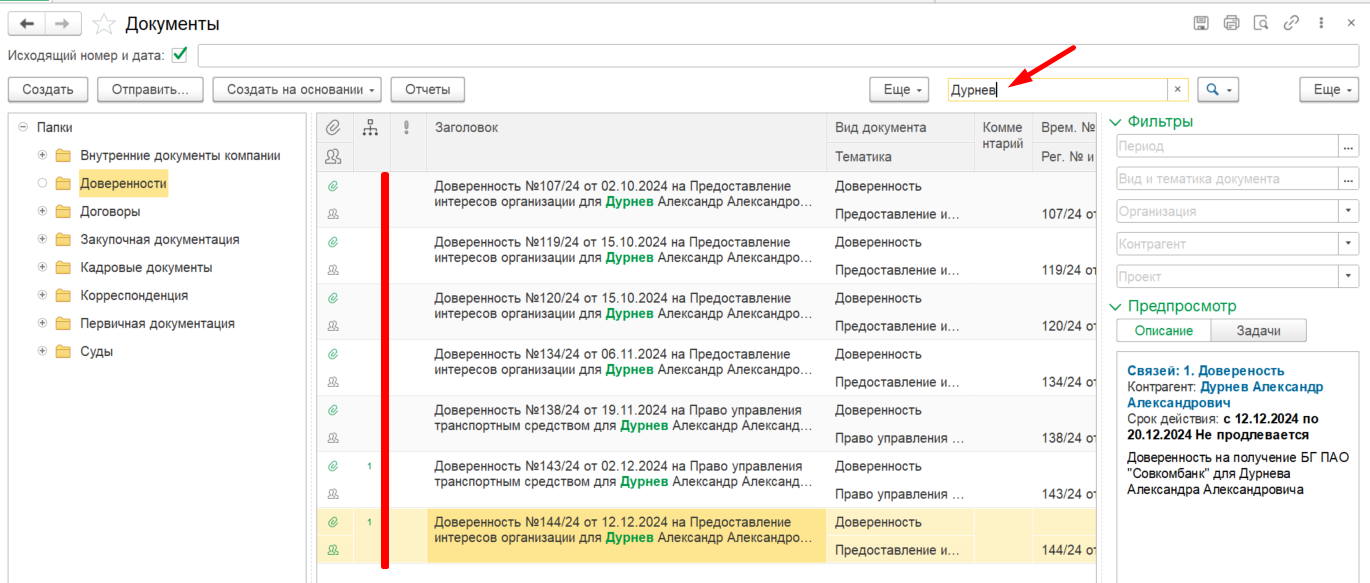Click into the Период filter field
This screenshot has width=1370, height=583.
point(1228,146)
